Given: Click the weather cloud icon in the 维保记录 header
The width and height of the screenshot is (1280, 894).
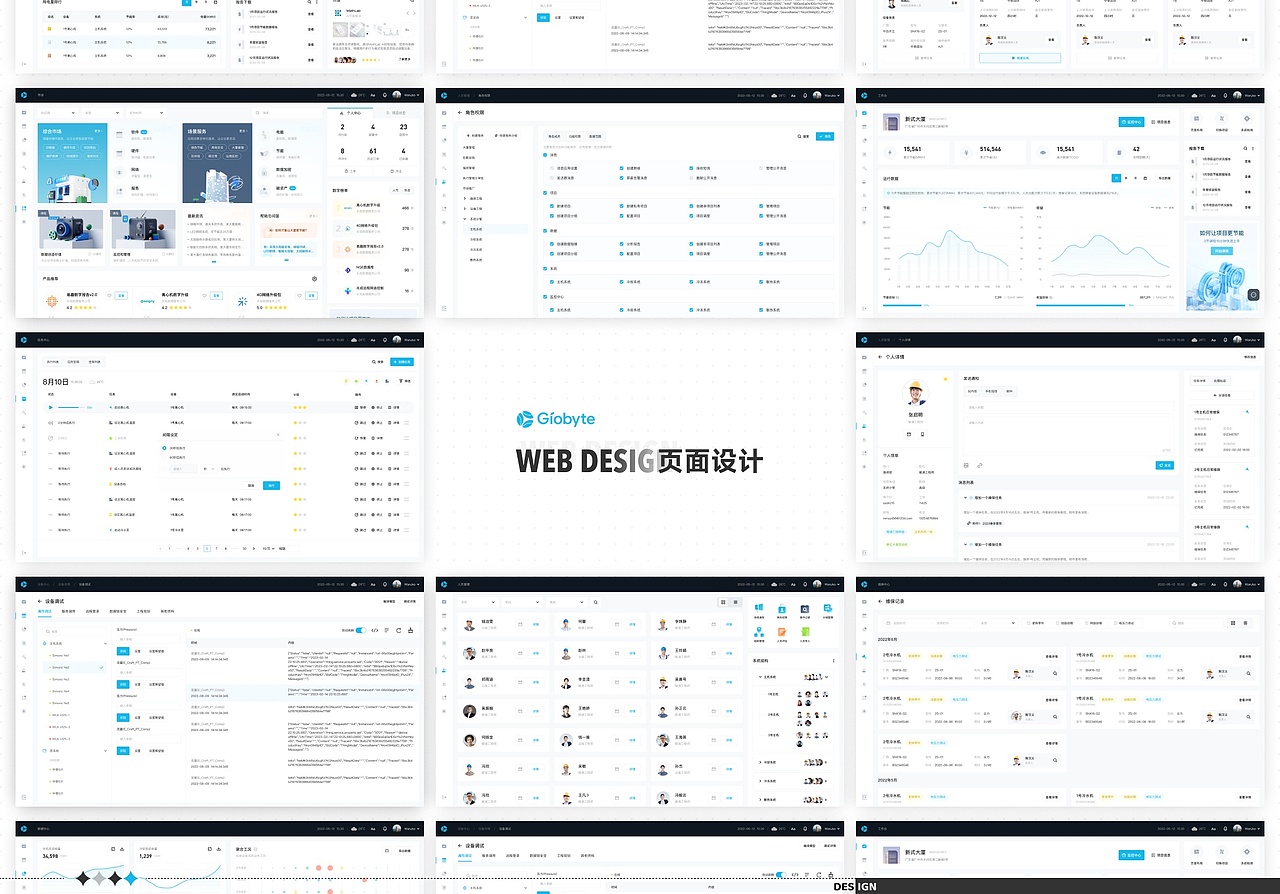Looking at the screenshot, I should (1195, 584).
